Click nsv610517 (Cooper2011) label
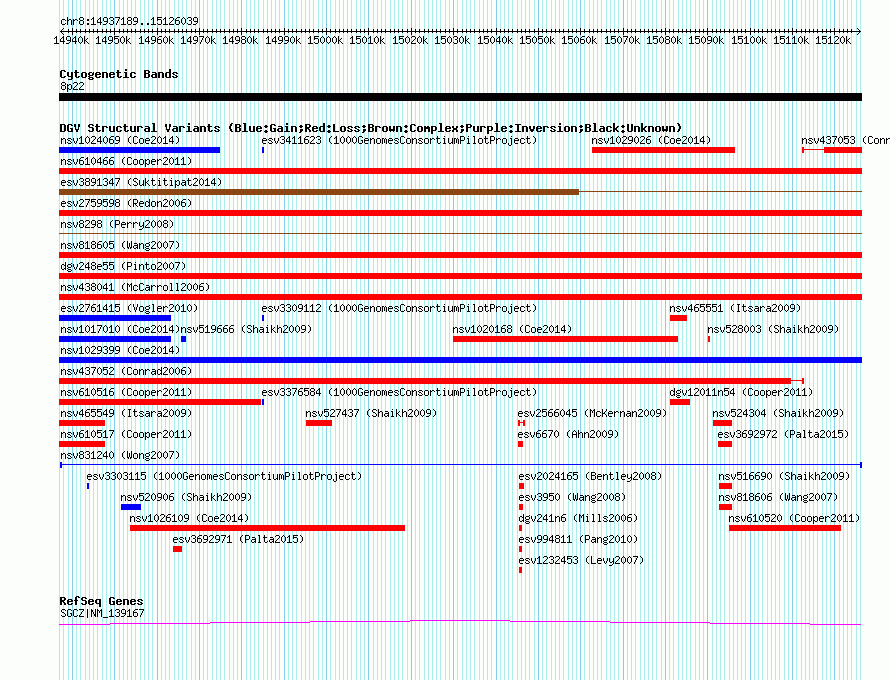 click(126, 434)
